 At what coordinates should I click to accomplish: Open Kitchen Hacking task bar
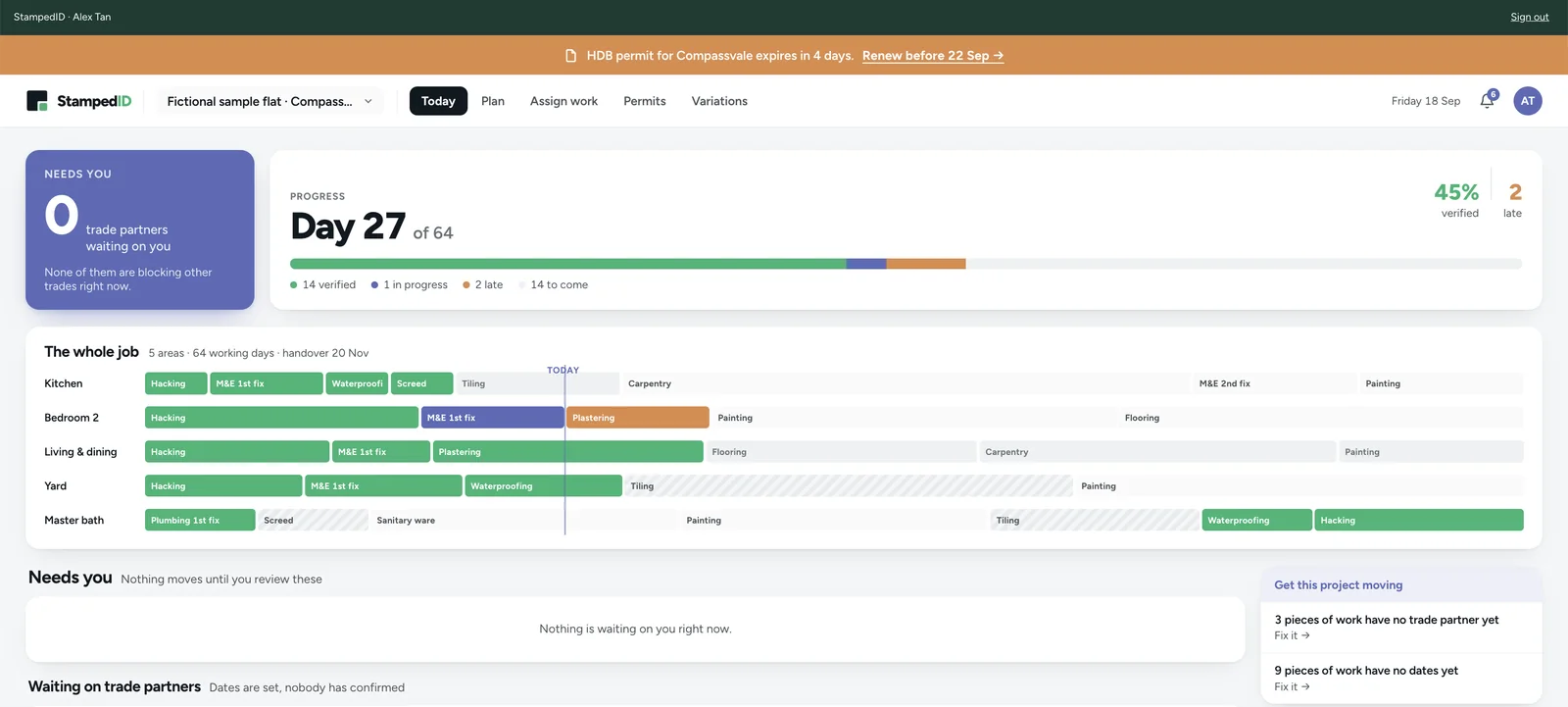[176, 383]
